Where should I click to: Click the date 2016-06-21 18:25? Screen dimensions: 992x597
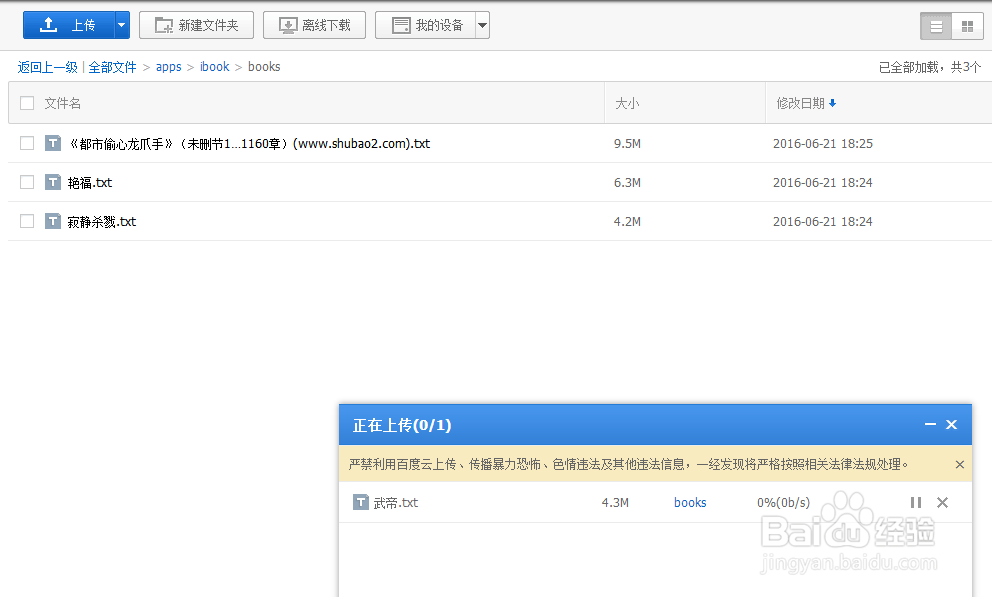click(822, 144)
